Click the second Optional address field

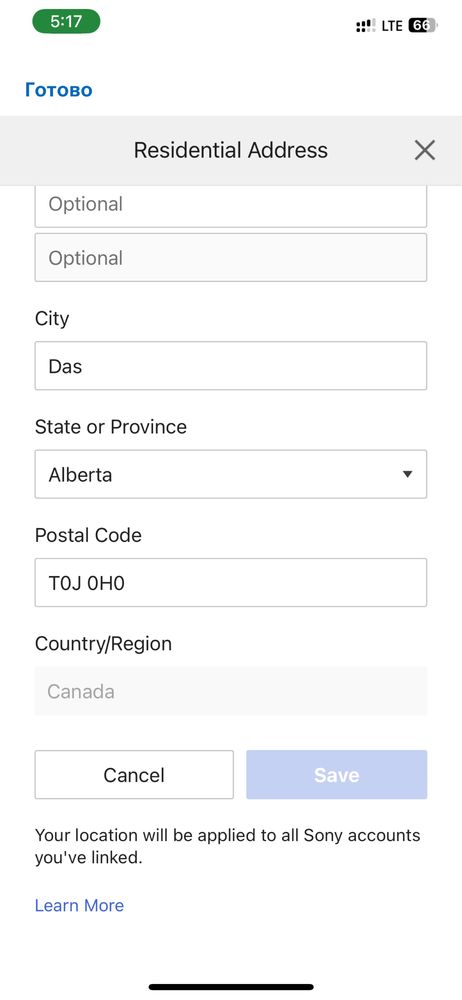coord(231,258)
